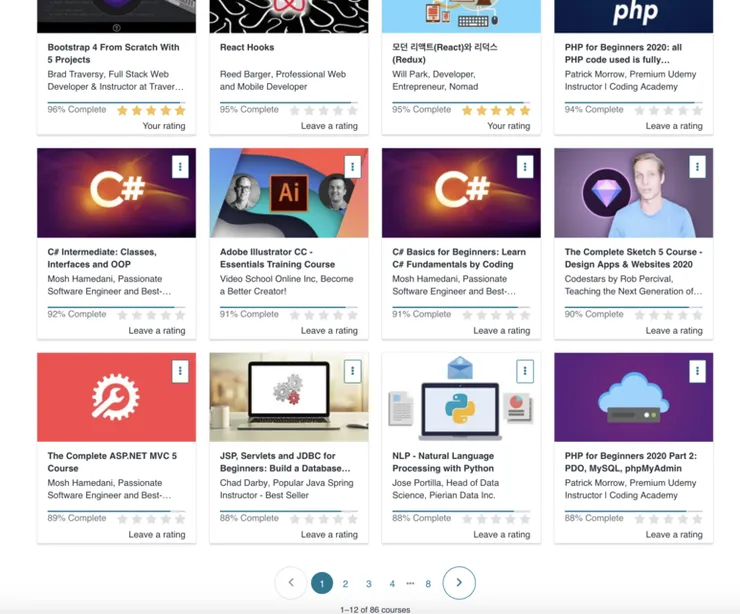This screenshot has height=614, width=740.
Task: Open Bootstrap 4 From Scratch course title
Action: (x=113, y=53)
